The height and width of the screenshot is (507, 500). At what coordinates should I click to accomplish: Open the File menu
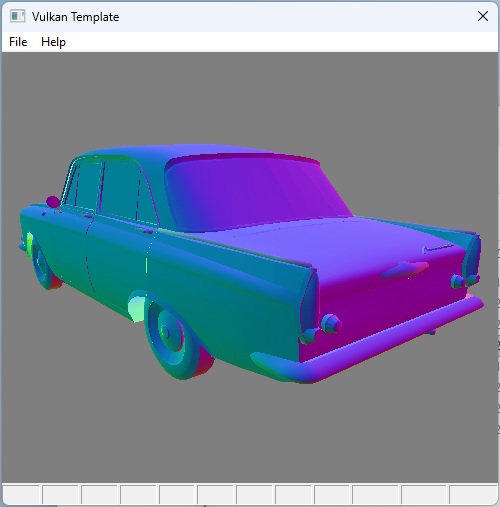tap(18, 42)
